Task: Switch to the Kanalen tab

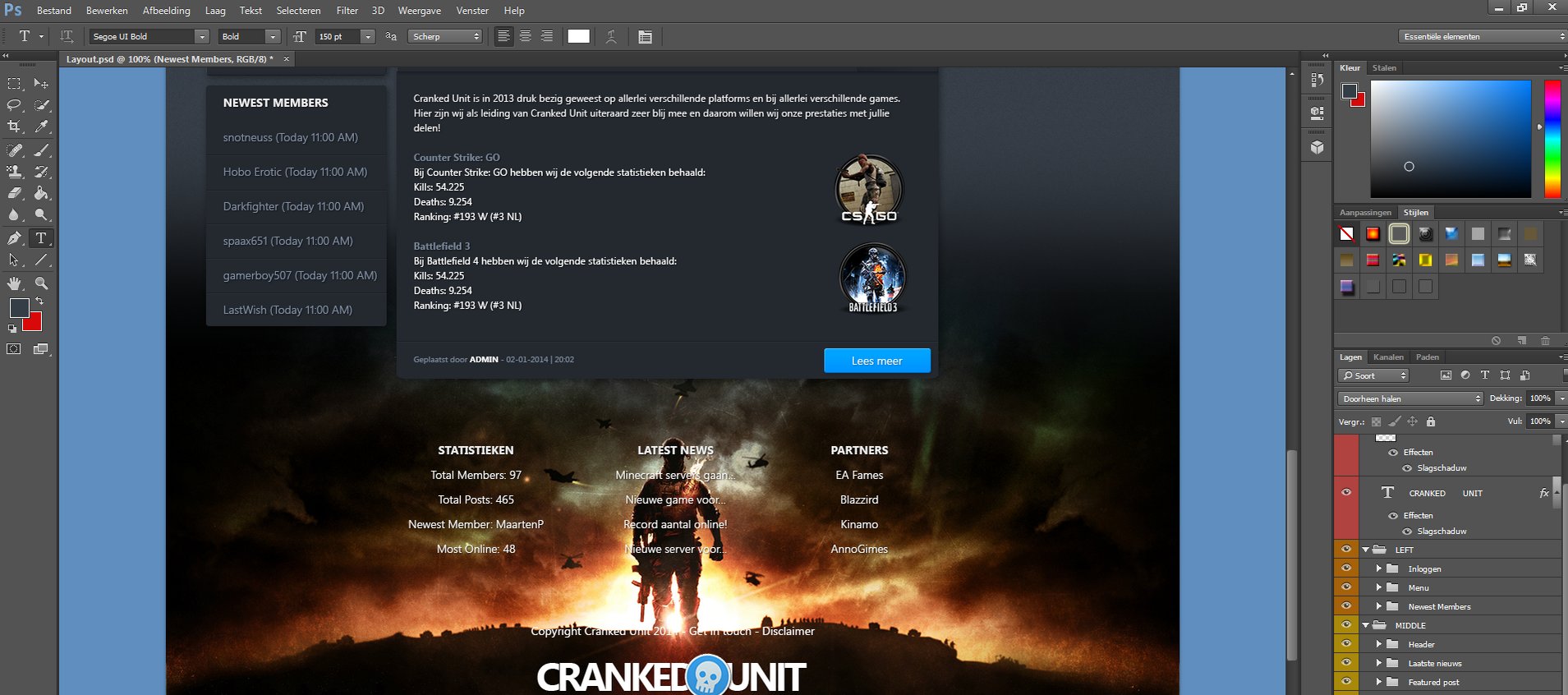Action: tap(1388, 357)
